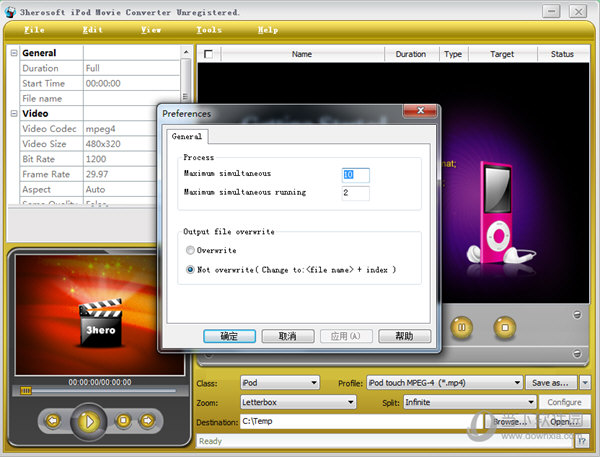The image size is (600, 457).
Task: Click the Name column header
Action: point(302,54)
